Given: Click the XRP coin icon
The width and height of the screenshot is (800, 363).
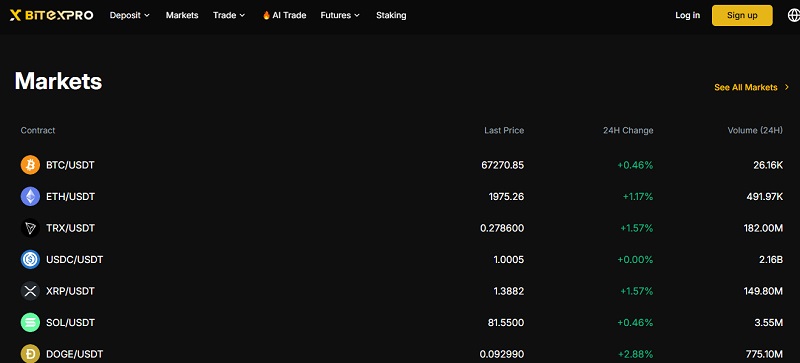Looking at the screenshot, I should 30,291.
